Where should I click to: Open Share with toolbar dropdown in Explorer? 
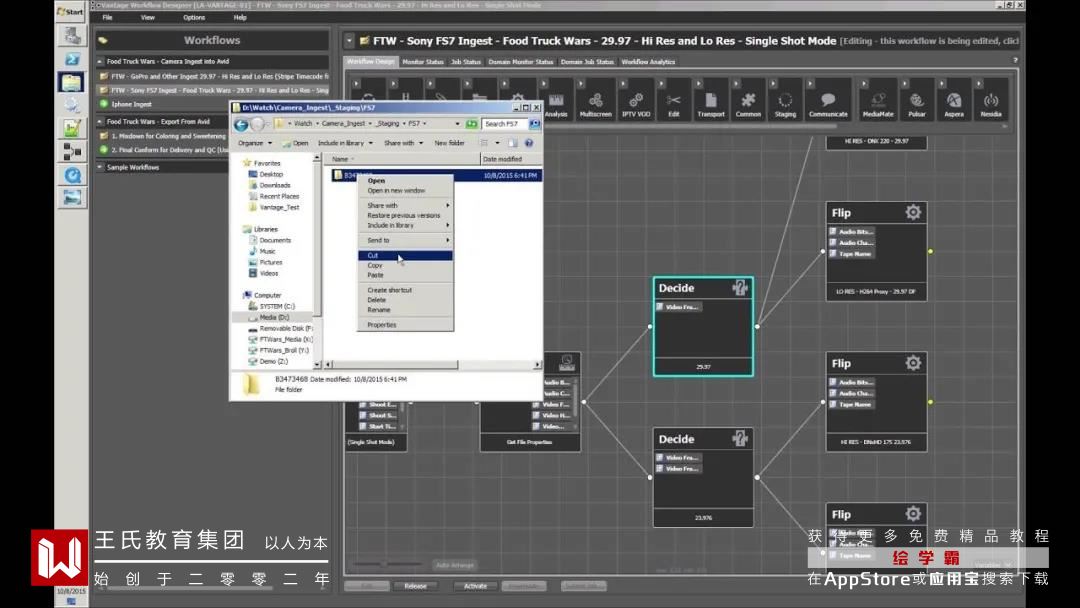404,143
